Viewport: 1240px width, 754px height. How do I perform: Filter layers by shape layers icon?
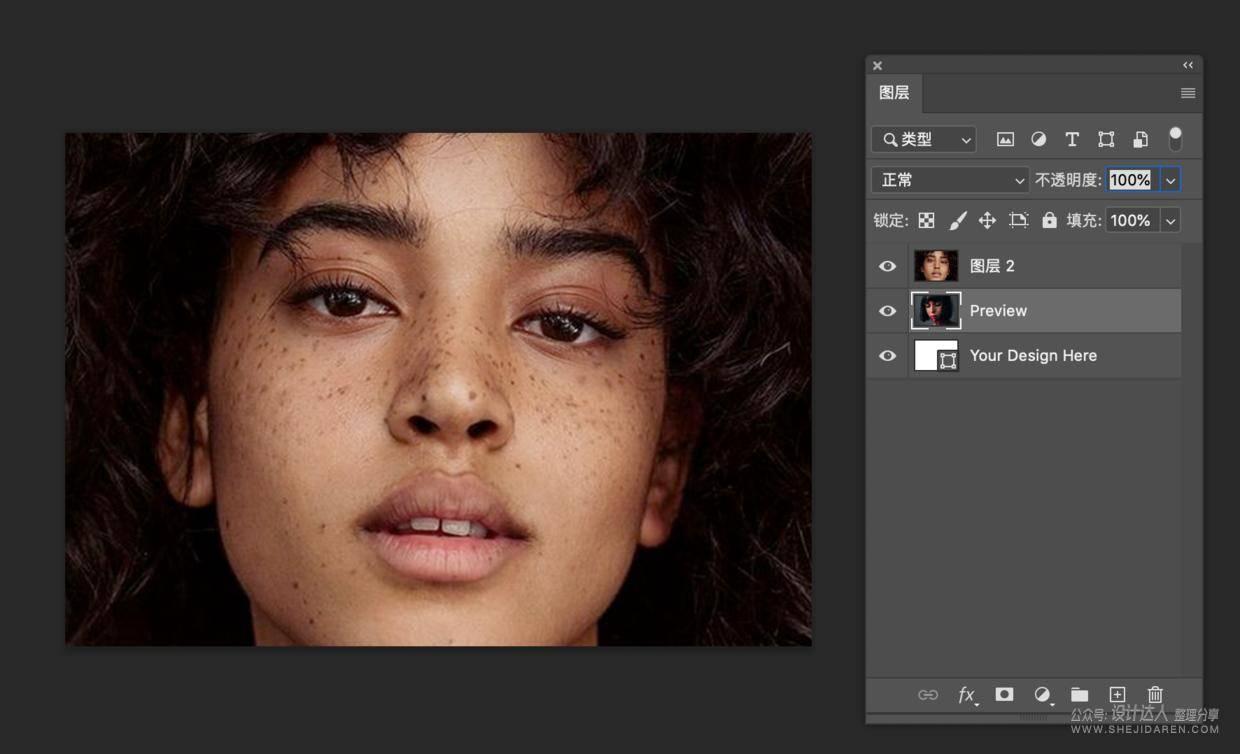[1106, 140]
